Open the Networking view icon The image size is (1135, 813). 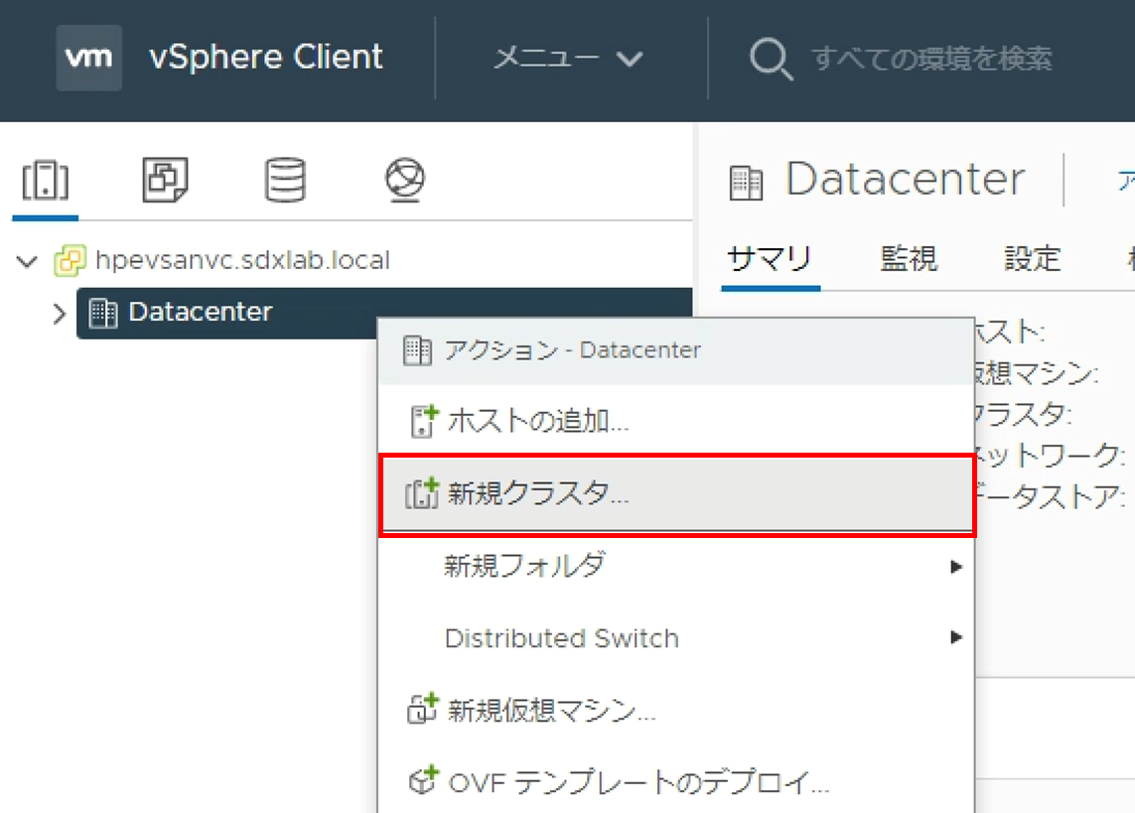[405, 180]
